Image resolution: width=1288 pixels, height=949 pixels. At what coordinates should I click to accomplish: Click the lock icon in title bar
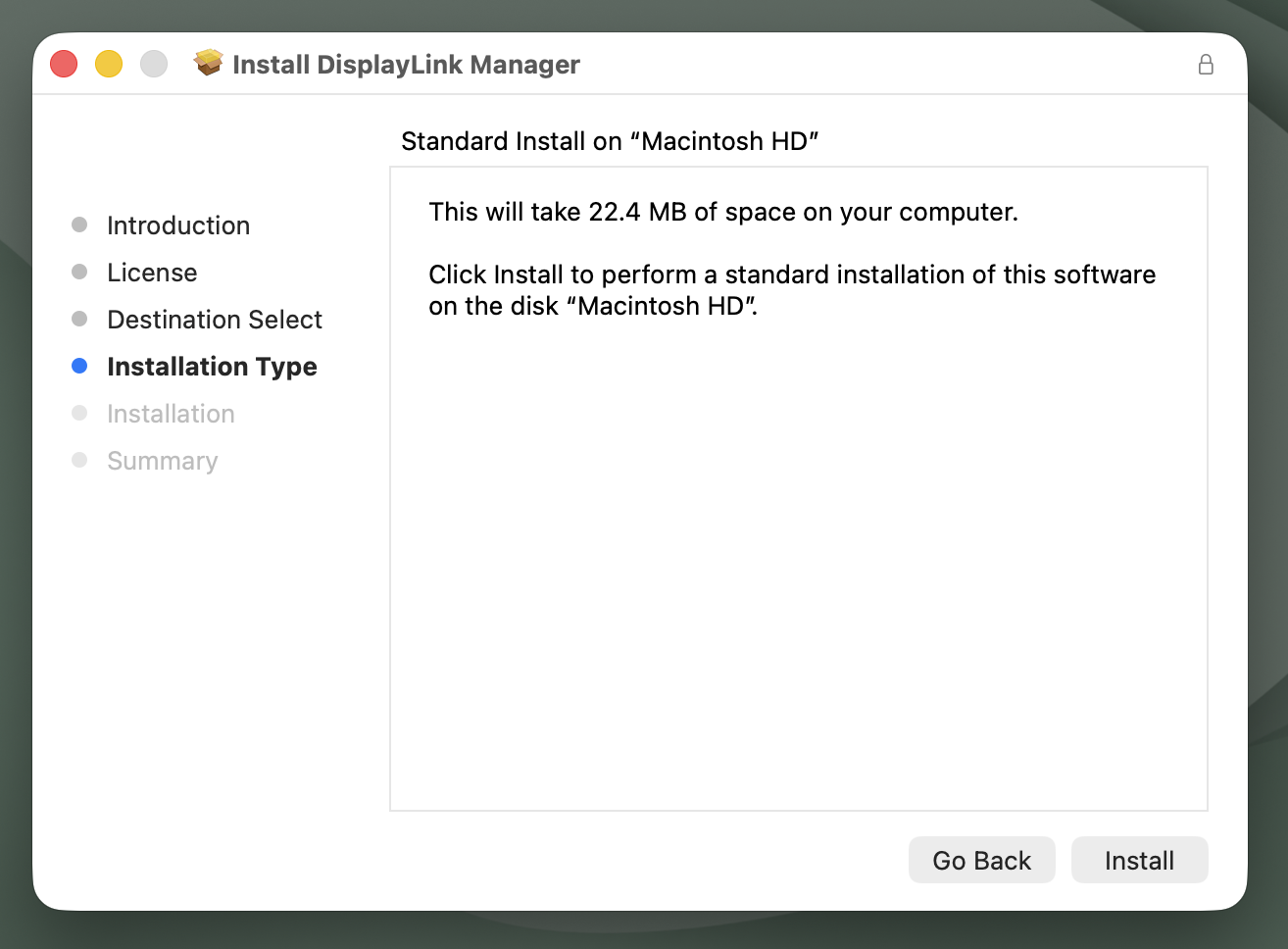1206,65
